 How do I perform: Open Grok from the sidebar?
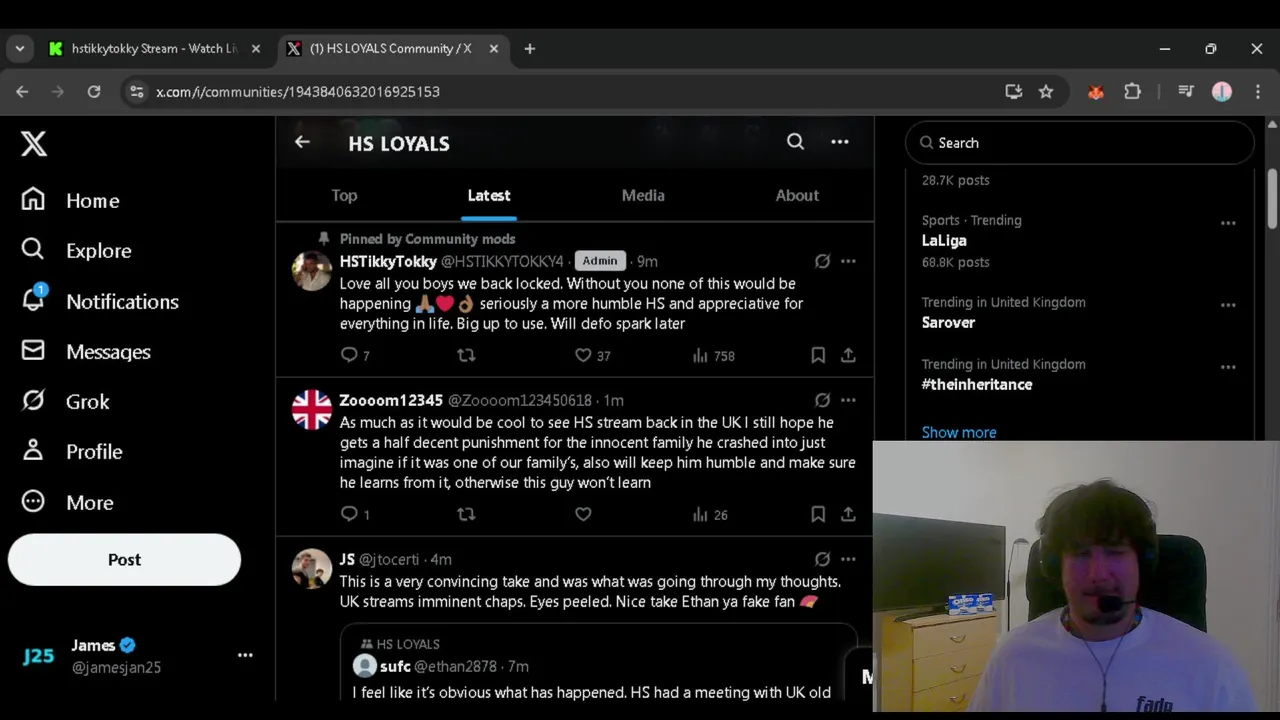66,402
